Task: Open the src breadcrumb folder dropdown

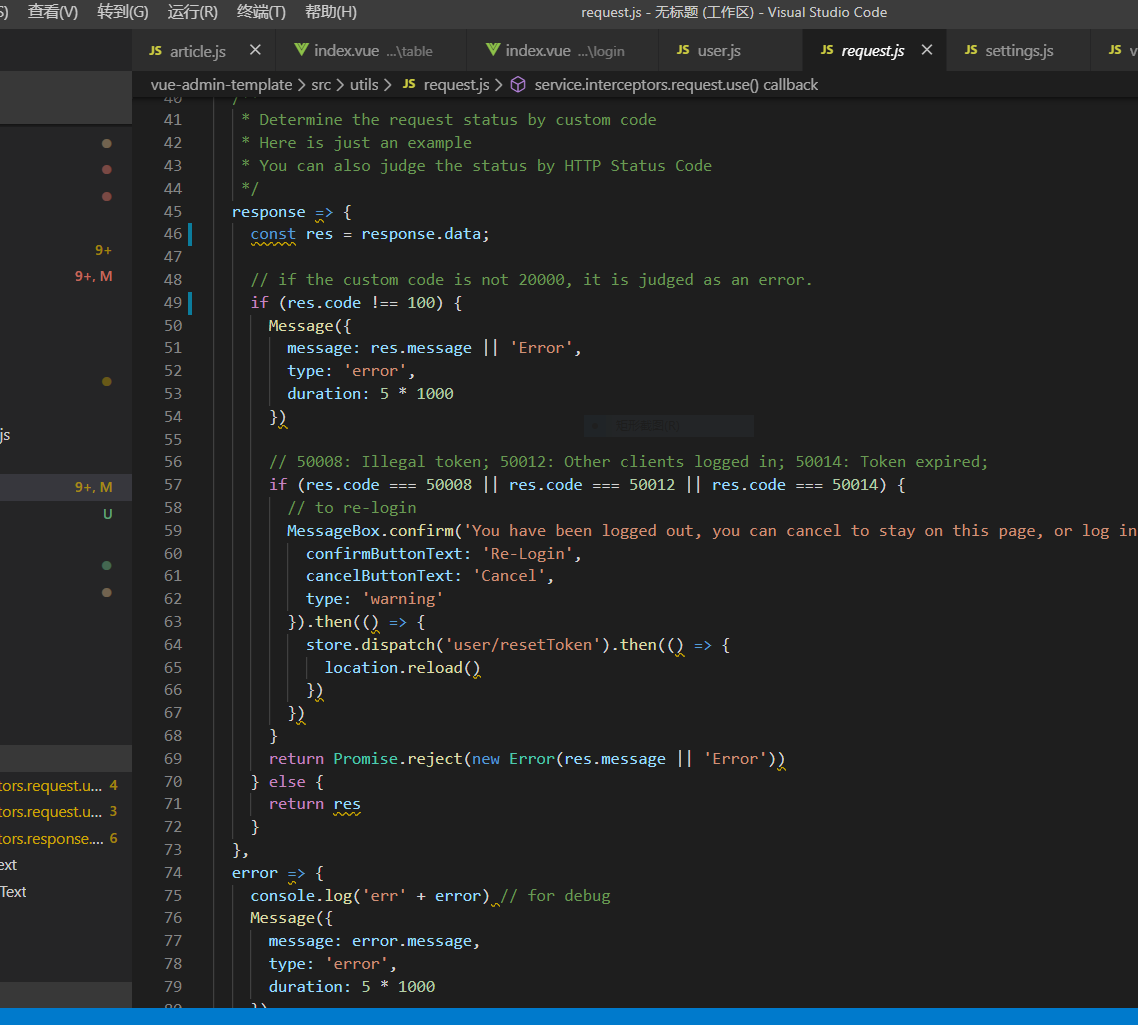Action: coord(321,85)
